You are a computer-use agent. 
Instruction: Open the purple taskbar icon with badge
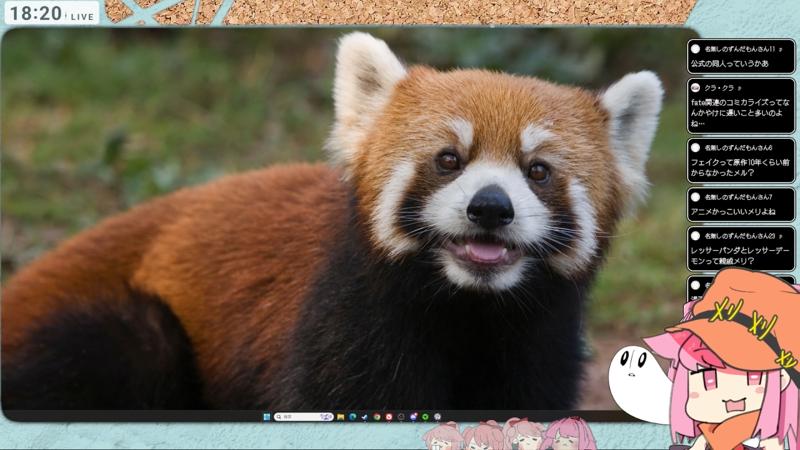pyautogui.click(x=413, y=417)
